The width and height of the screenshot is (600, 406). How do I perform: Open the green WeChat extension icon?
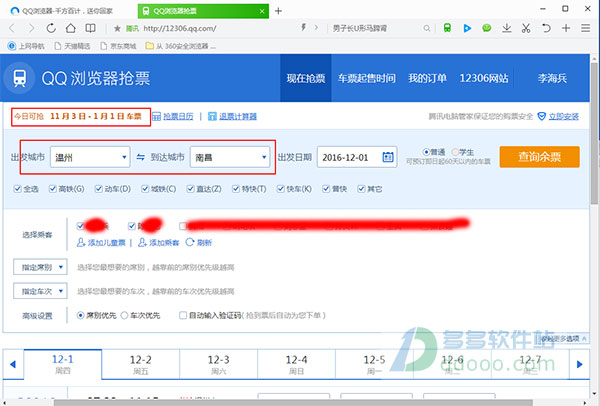point(486,28)
